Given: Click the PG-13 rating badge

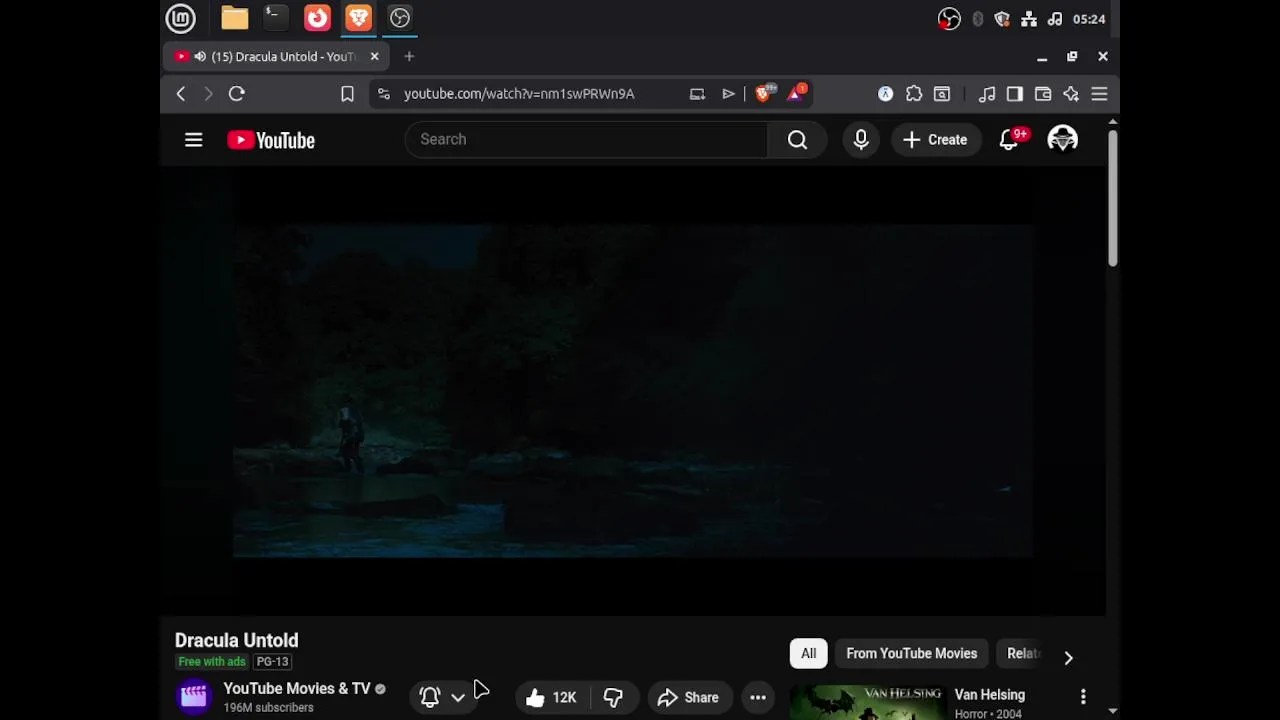Looking at the screenshot, I should click(272, 661).
